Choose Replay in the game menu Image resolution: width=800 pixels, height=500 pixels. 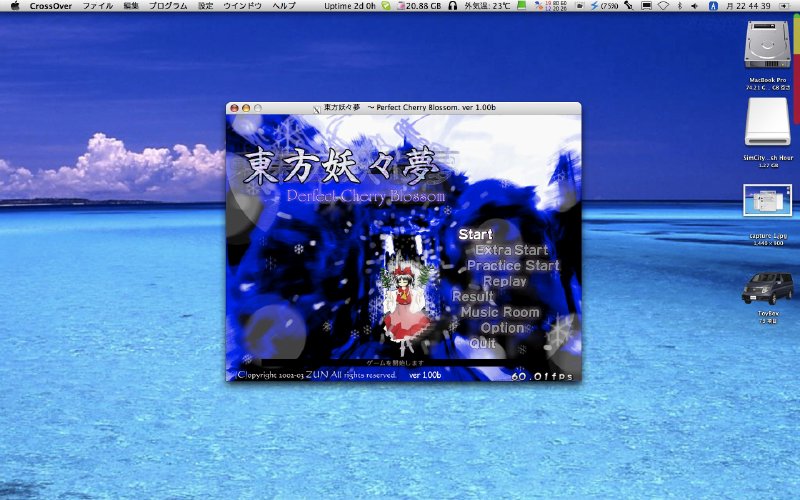click(505, 281)
